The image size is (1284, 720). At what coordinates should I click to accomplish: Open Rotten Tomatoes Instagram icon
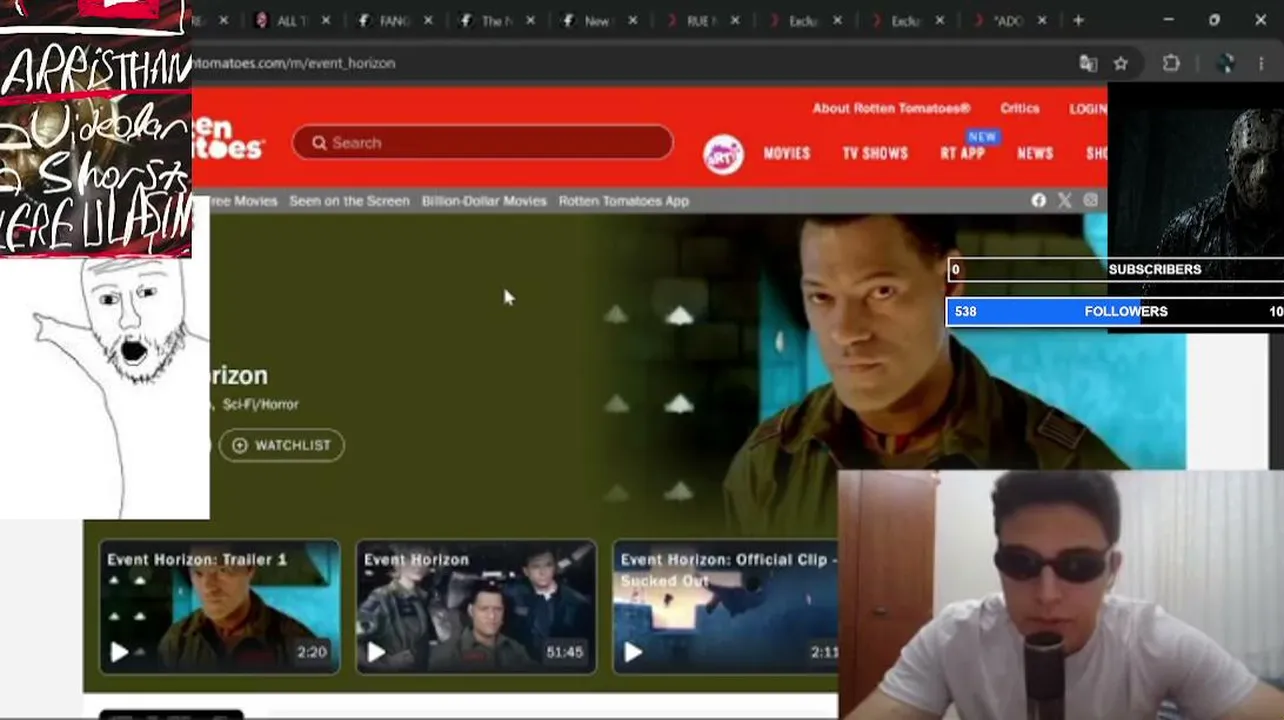1090,201
